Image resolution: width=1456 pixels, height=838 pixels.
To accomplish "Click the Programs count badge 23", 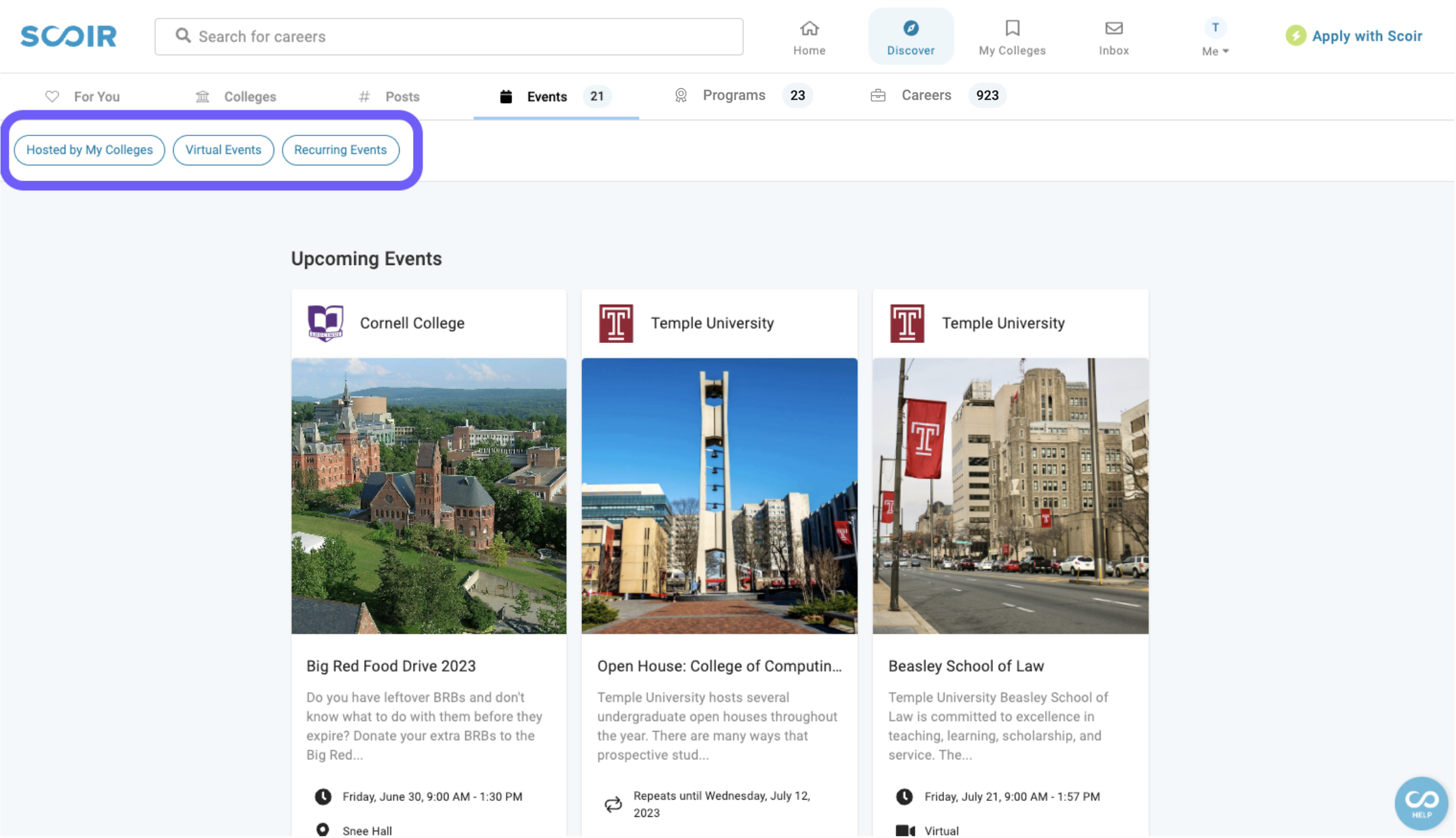I will [x=797, y=96].
